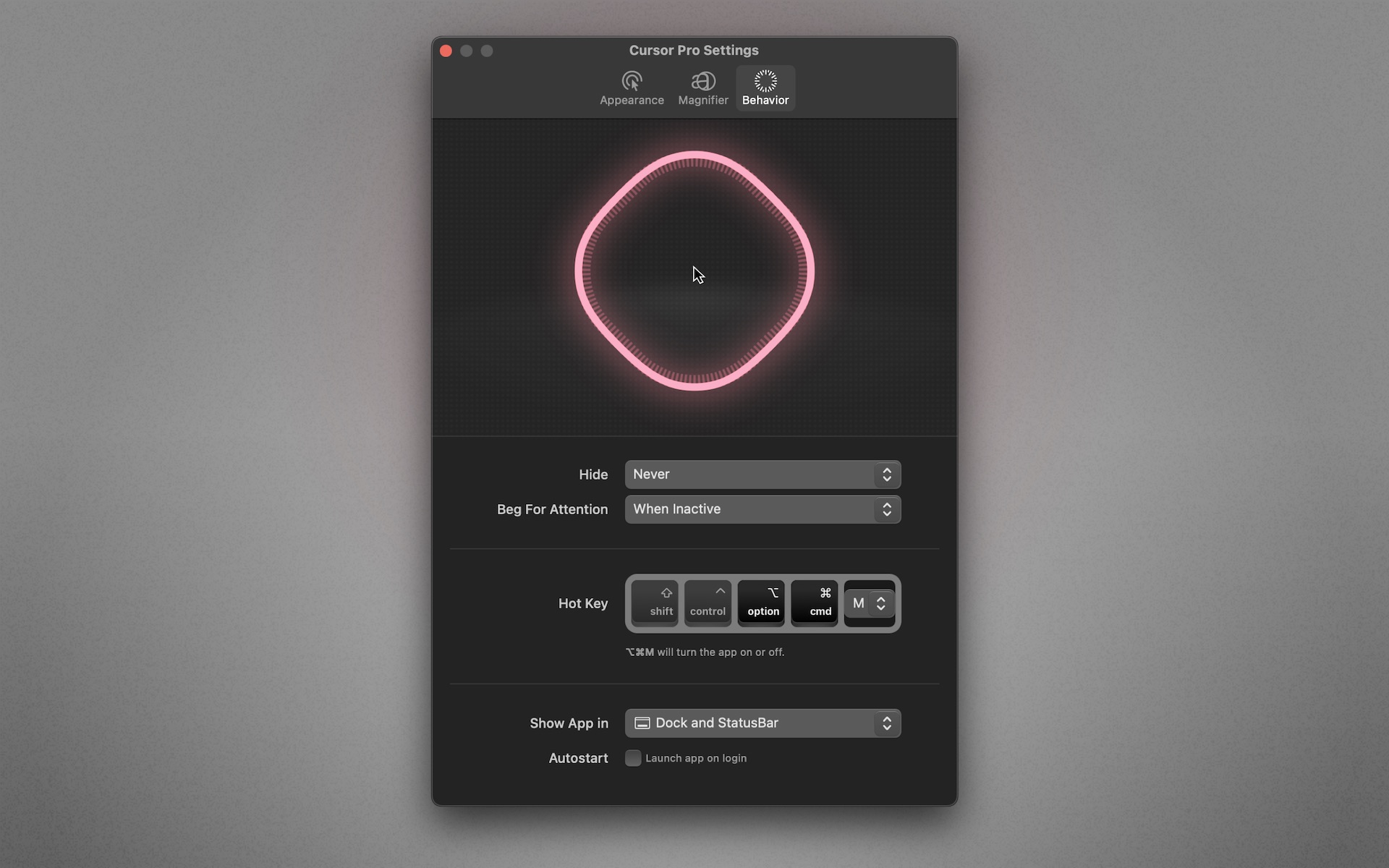Screen dimensions: 1389x868
Task: Select the Behavior tab icon
Action: click(x=765, y=81)
